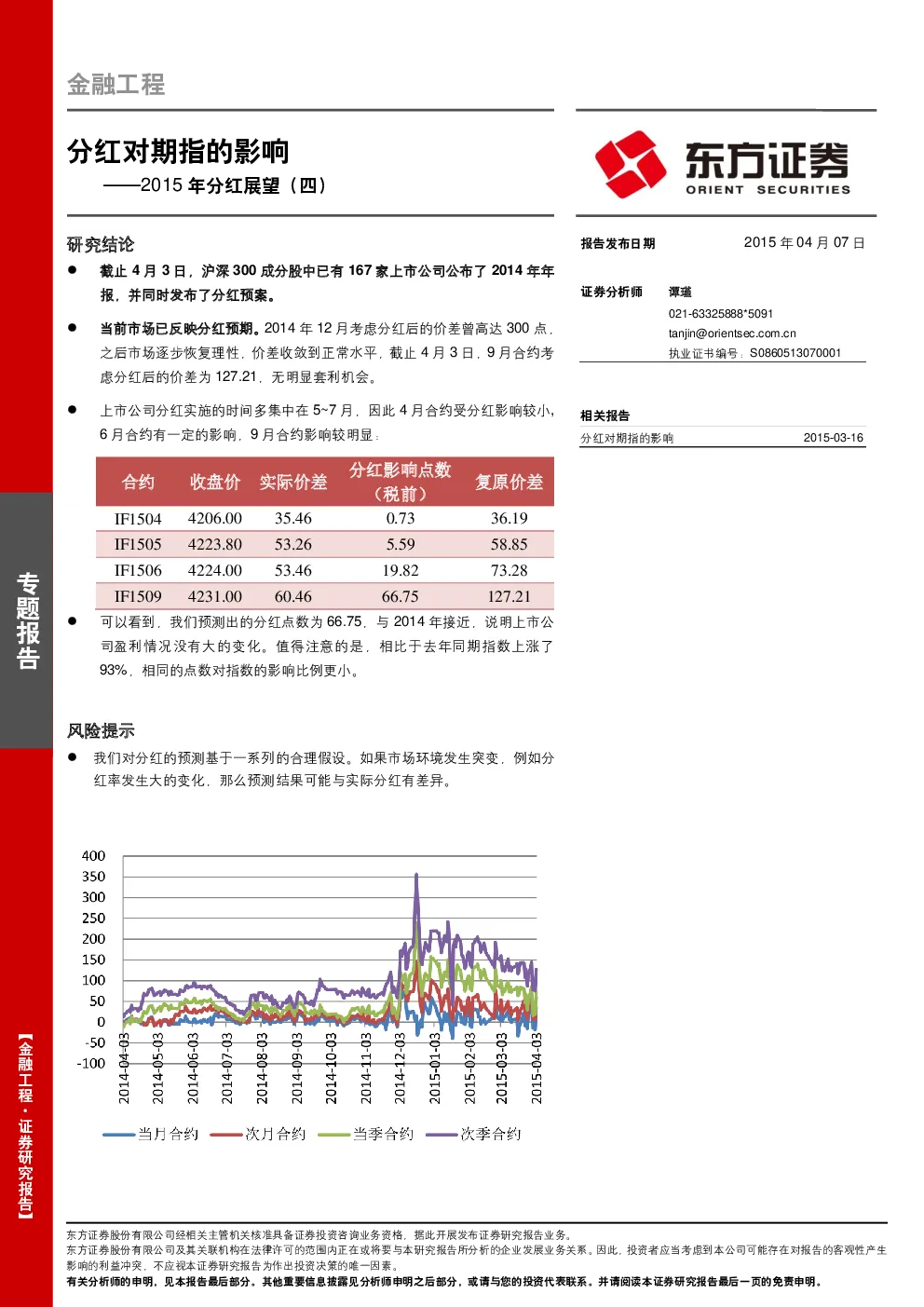The image size is (924, 1307).
Task: Click the report date 2015年04月07日
Action: 804,242
